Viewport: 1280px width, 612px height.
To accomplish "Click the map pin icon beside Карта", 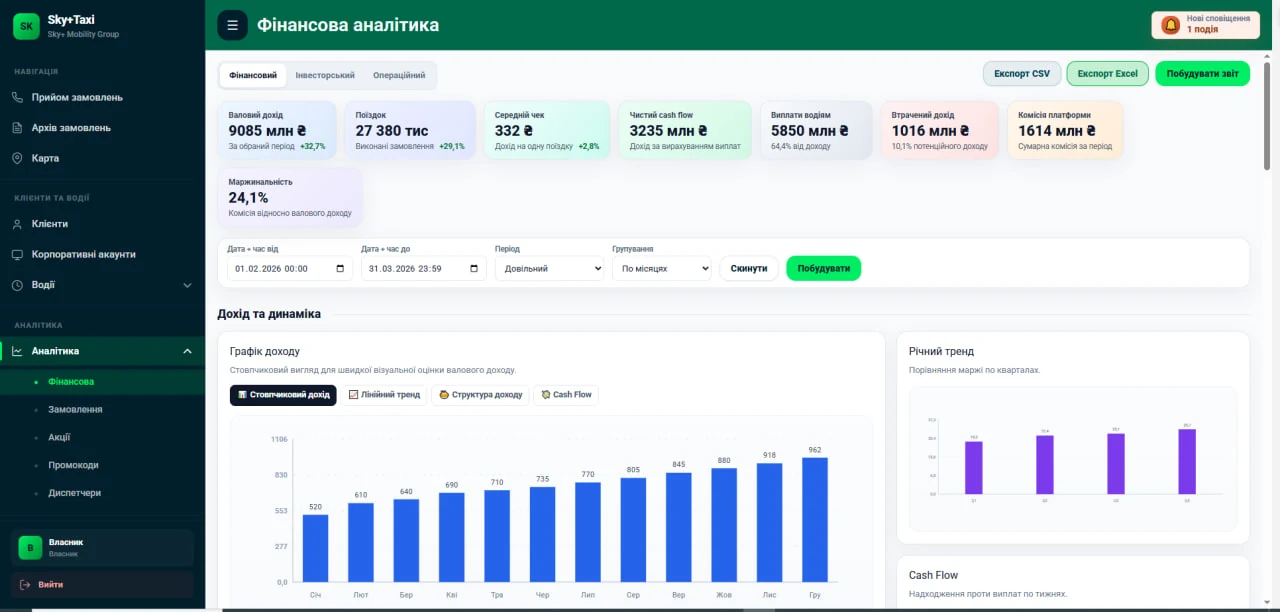I will pyautogui.click(x=17, y=158).
